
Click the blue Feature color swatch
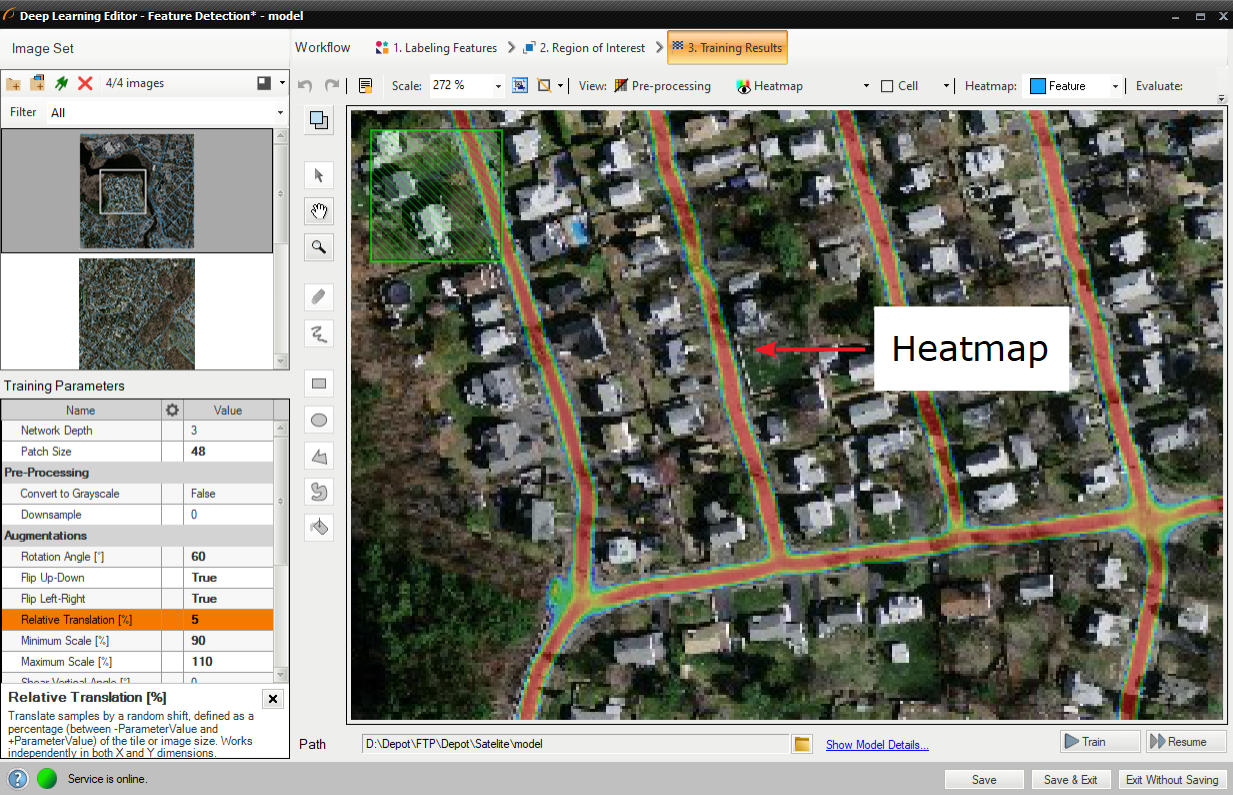coord(1038,86)
